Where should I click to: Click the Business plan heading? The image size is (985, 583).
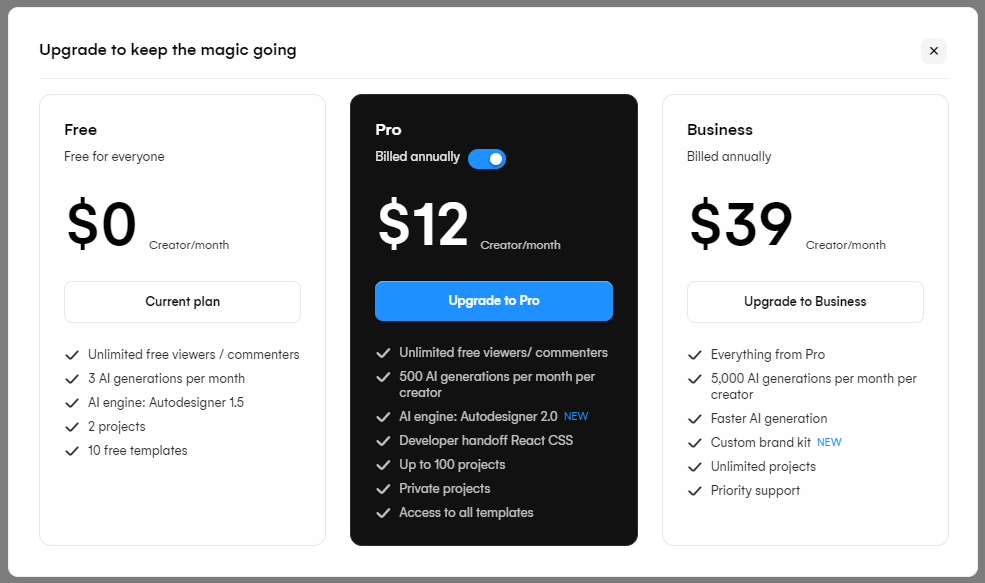(x=720, y=130)
